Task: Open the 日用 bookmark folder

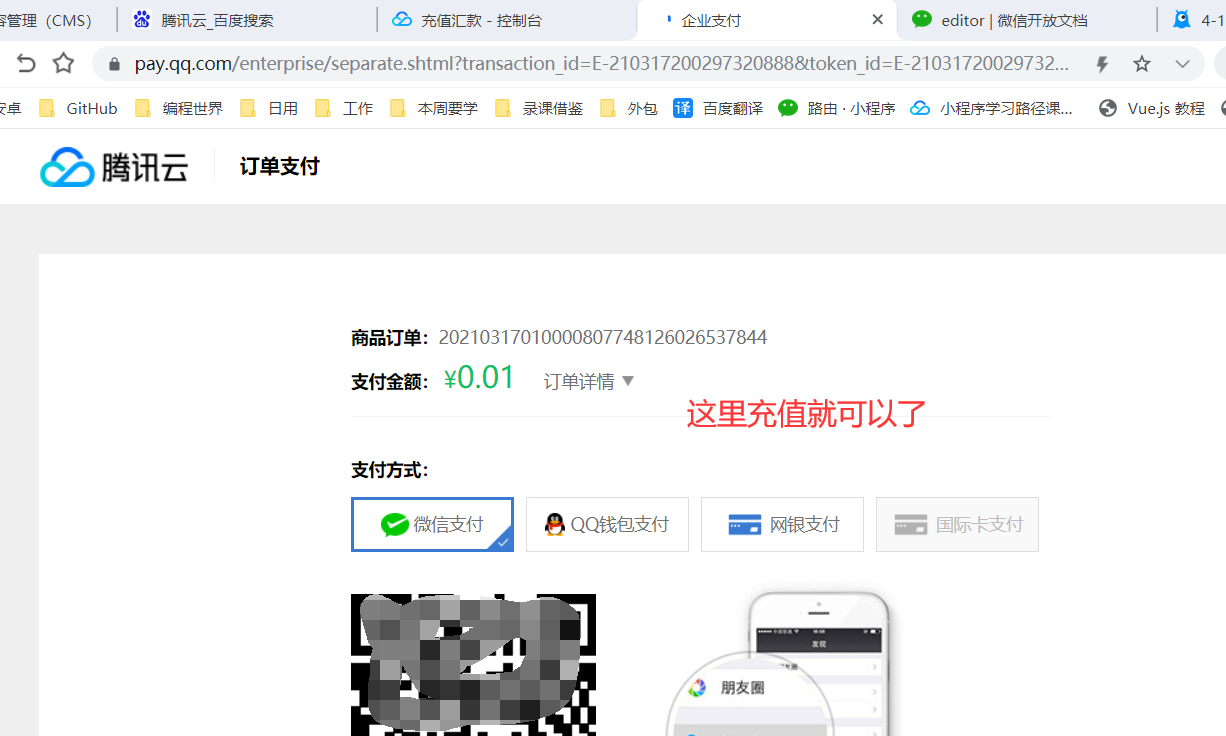Action: [269, 108]
